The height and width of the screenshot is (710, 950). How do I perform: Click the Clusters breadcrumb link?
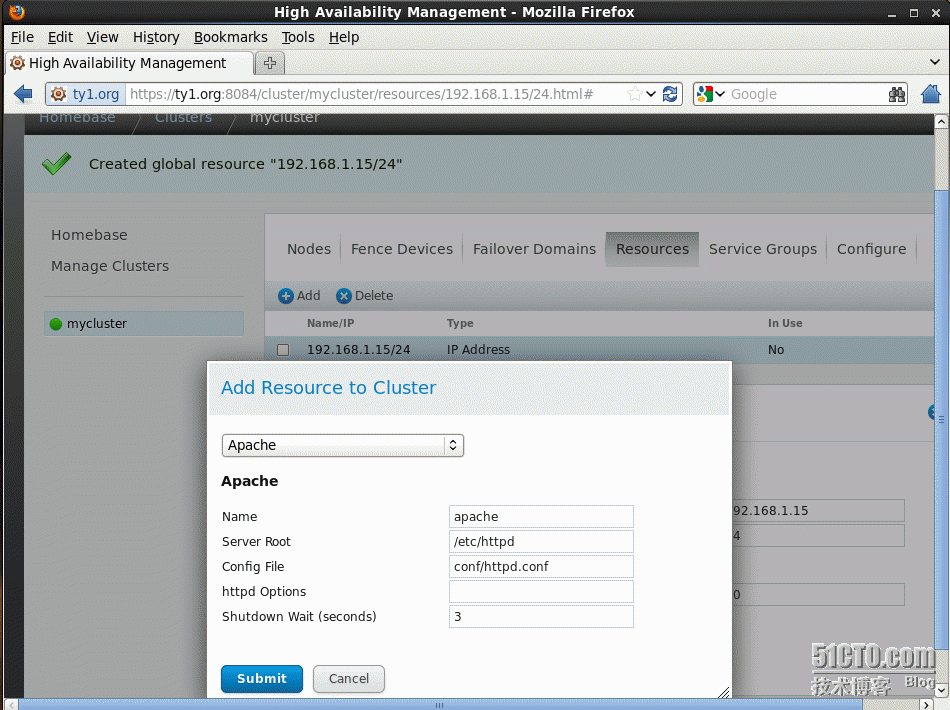point(183,118)
